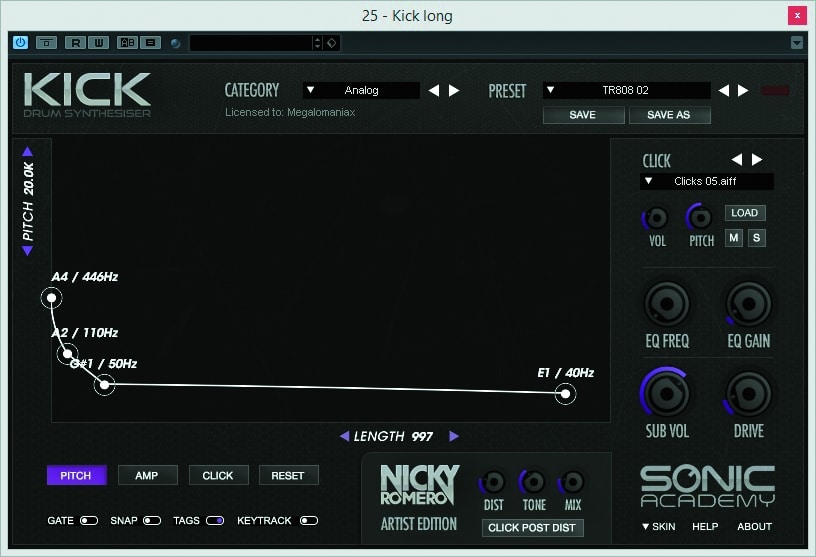Open the plugin menu arrow at top right

tap(796, 43)
